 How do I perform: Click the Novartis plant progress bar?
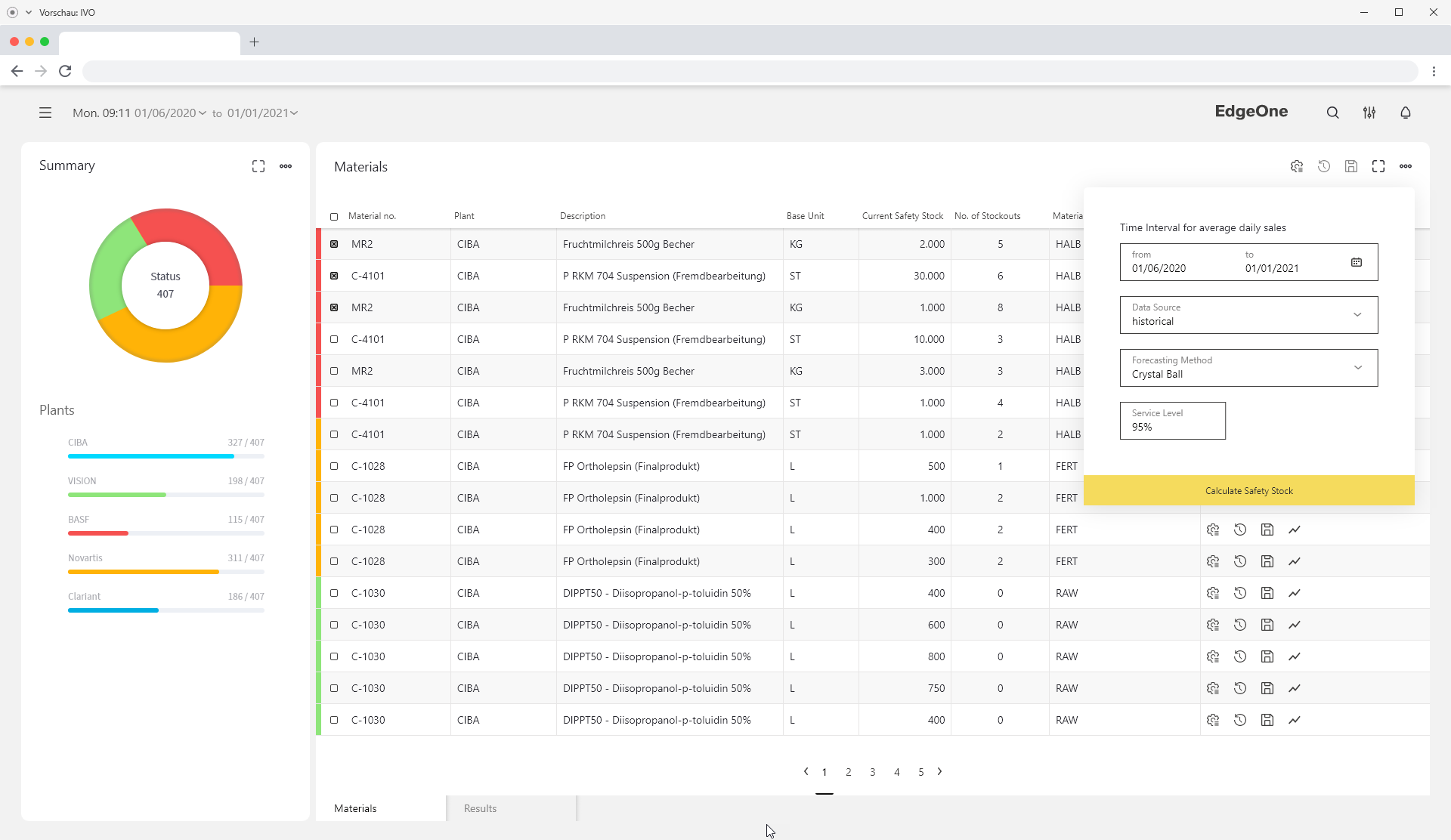coord(166,572)
